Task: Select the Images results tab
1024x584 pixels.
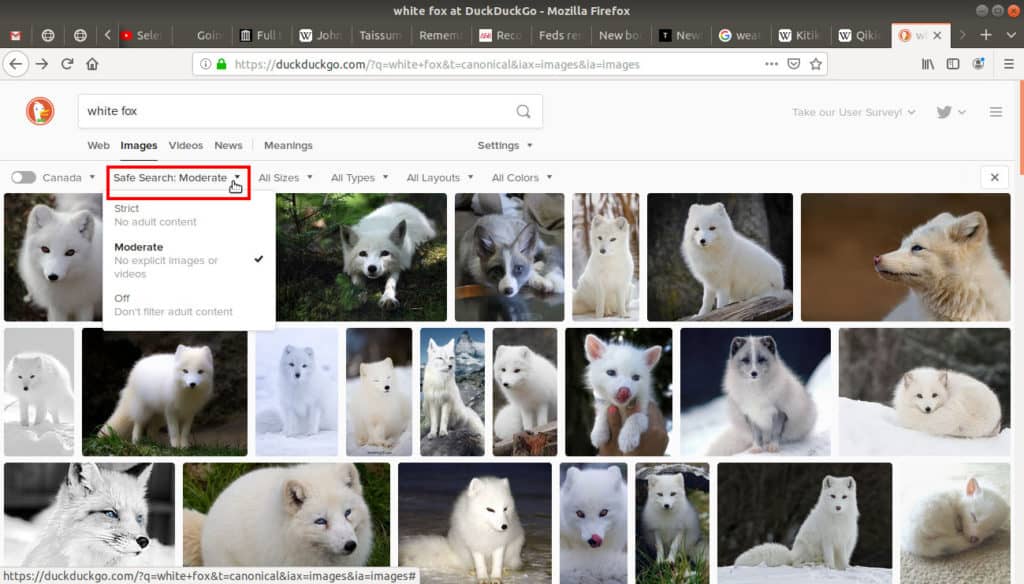Action: point(138,146)
